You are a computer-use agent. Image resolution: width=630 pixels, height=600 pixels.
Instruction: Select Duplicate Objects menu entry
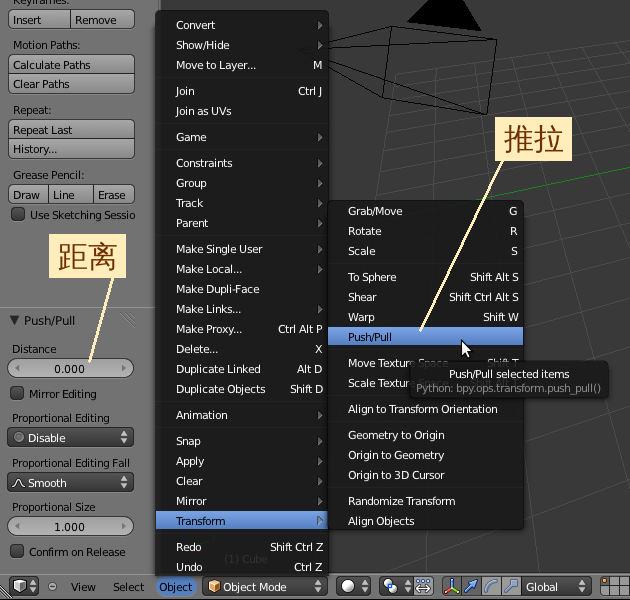click(242, 389)
